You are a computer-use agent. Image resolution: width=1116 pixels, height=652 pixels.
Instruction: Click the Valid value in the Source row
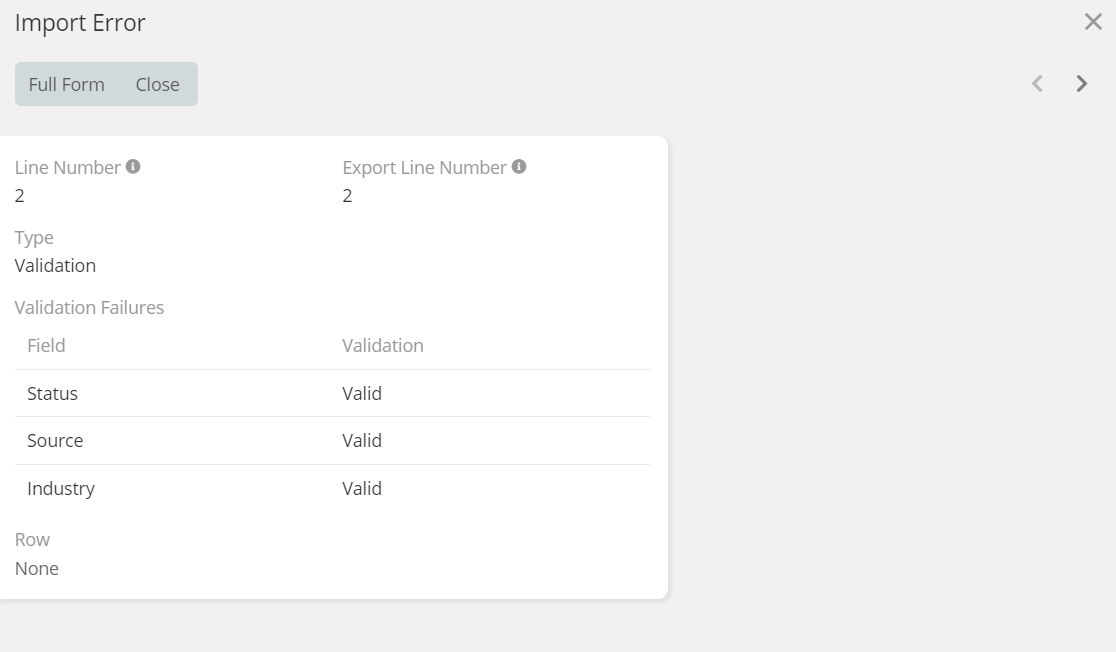[x=362, y=441]
